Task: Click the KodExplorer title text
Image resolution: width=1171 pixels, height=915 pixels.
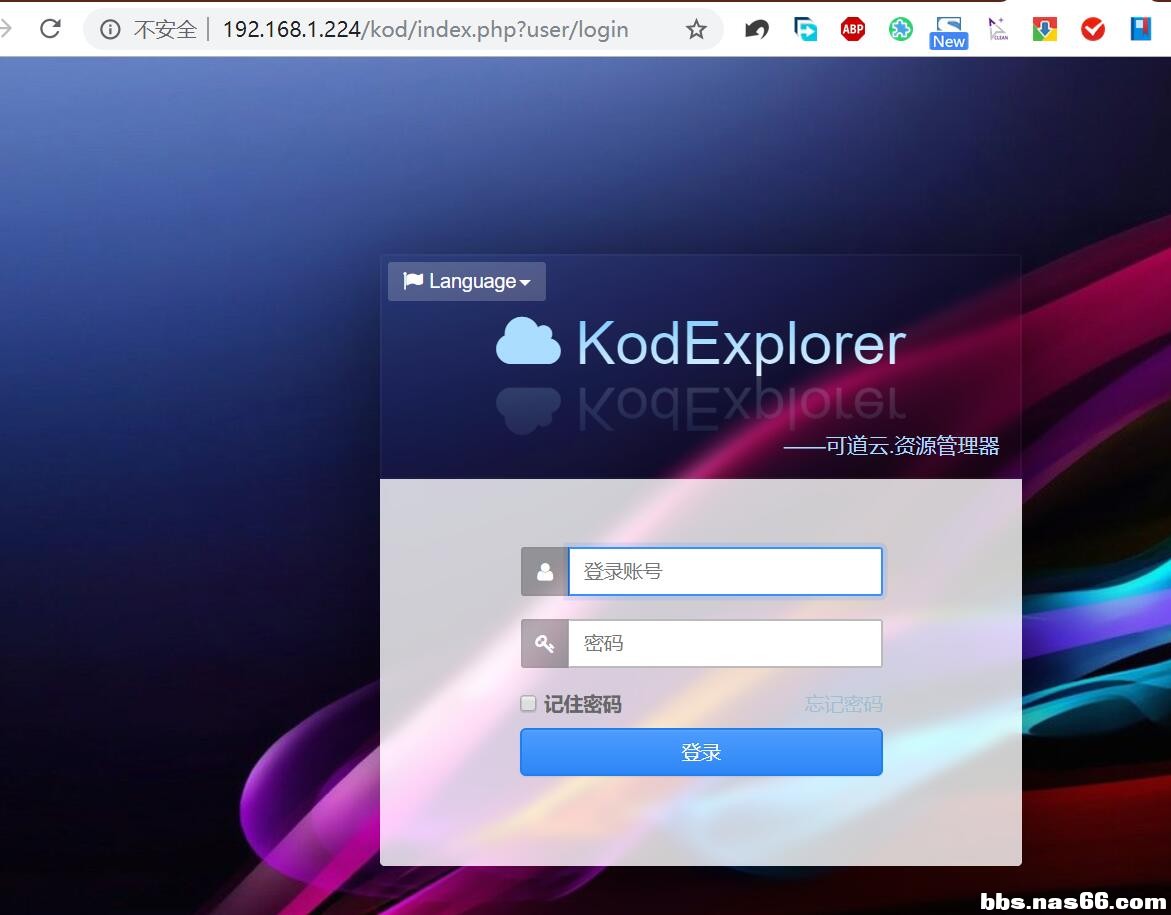Action: tap(741, 343)
